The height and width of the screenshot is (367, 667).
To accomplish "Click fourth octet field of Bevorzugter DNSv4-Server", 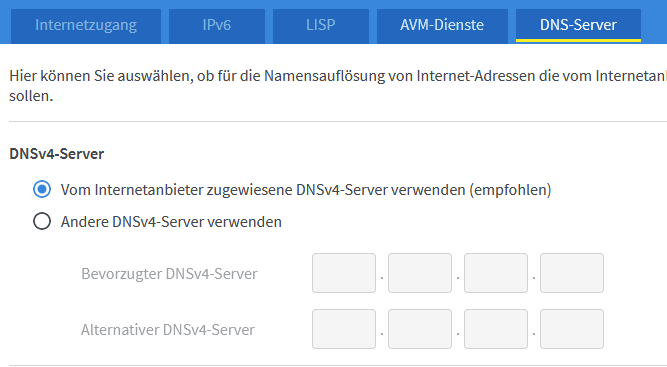I will (572, 273).
